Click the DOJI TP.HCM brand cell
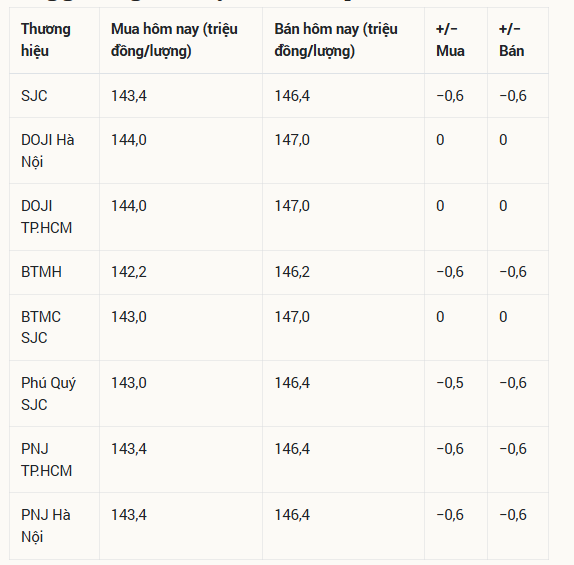Image resolution: width=574 pixels, height=565 pixels. point(46,217)
